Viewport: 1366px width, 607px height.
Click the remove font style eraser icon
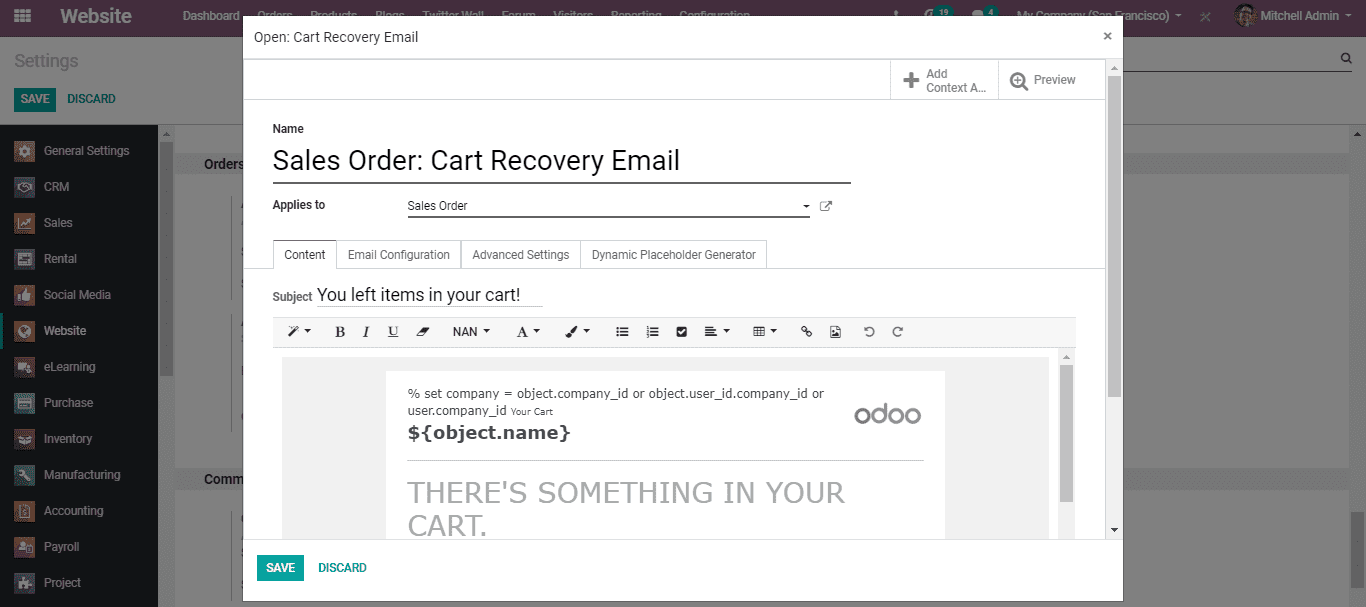(x=422, y=332)
